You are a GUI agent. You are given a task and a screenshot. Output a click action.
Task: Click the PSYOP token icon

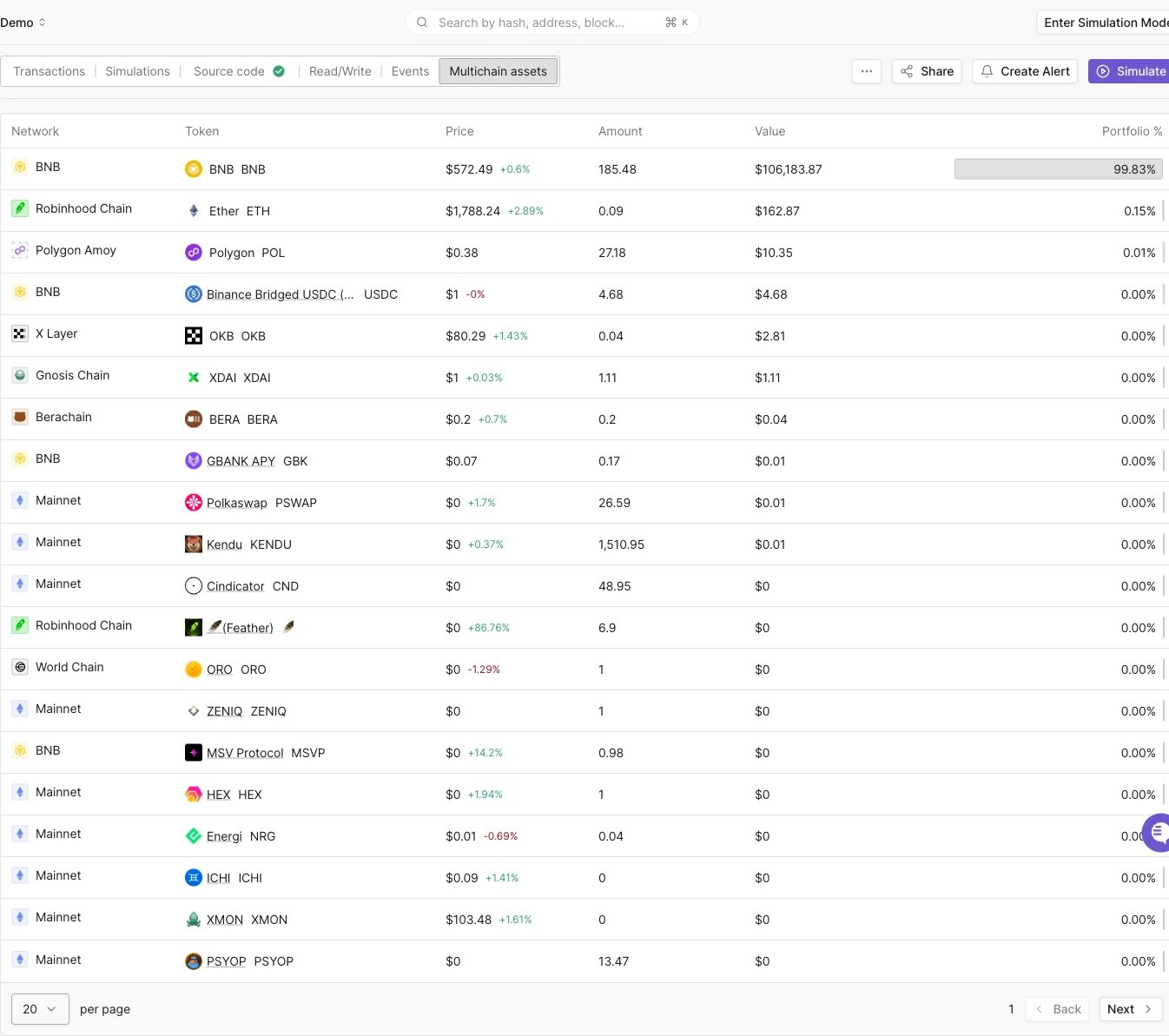(194, 961)
